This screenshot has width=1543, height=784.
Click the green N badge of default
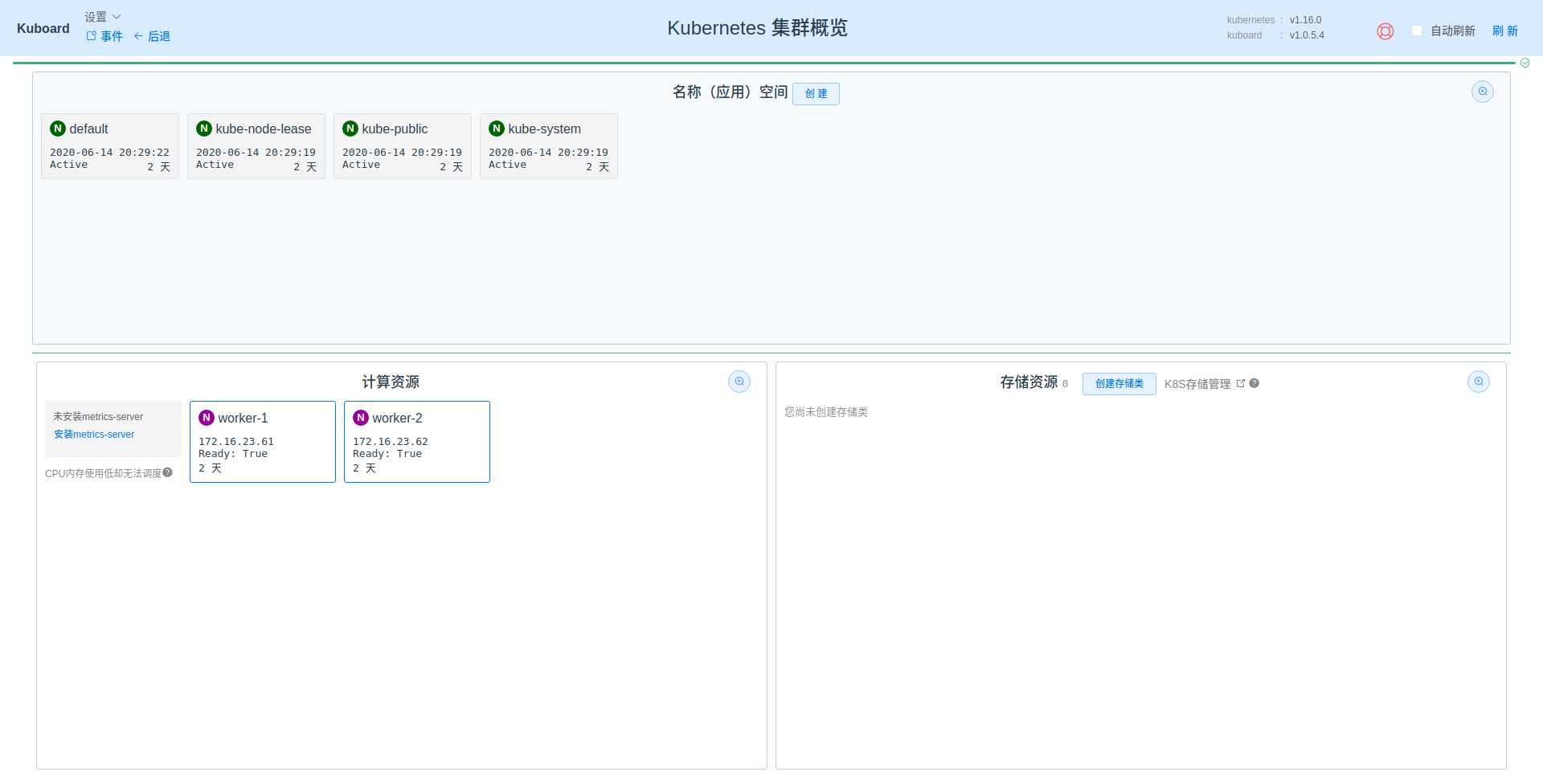[58, 129]
